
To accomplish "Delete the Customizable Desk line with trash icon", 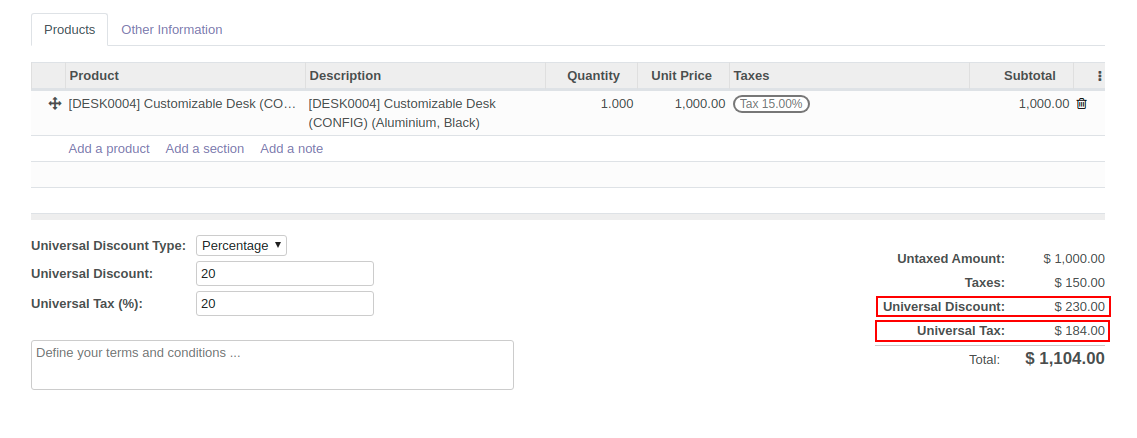I will coord(1081,104).
